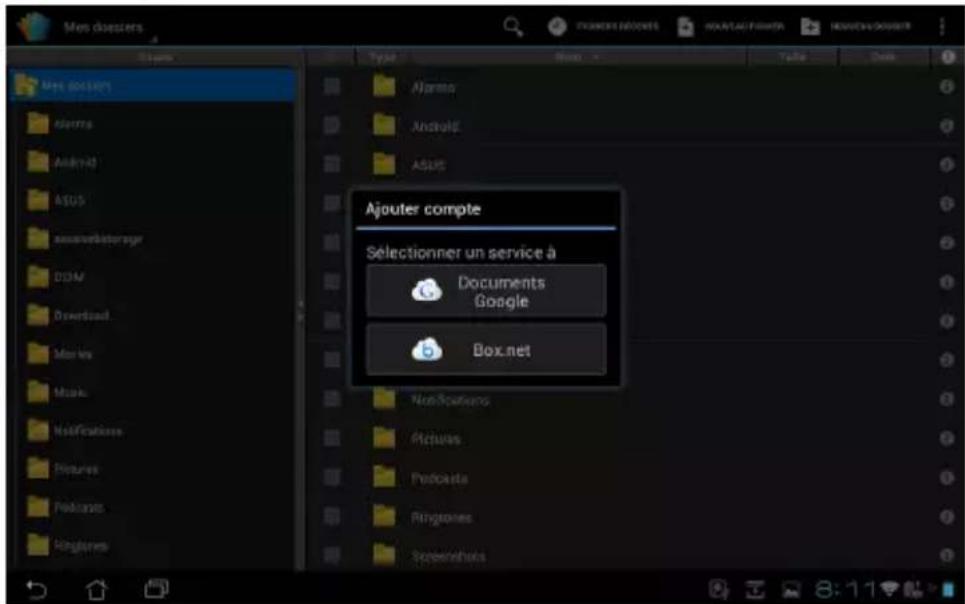Tick checkbox for Android row
The height and width of the screenshot is (604, 965).
pos(332,126)
